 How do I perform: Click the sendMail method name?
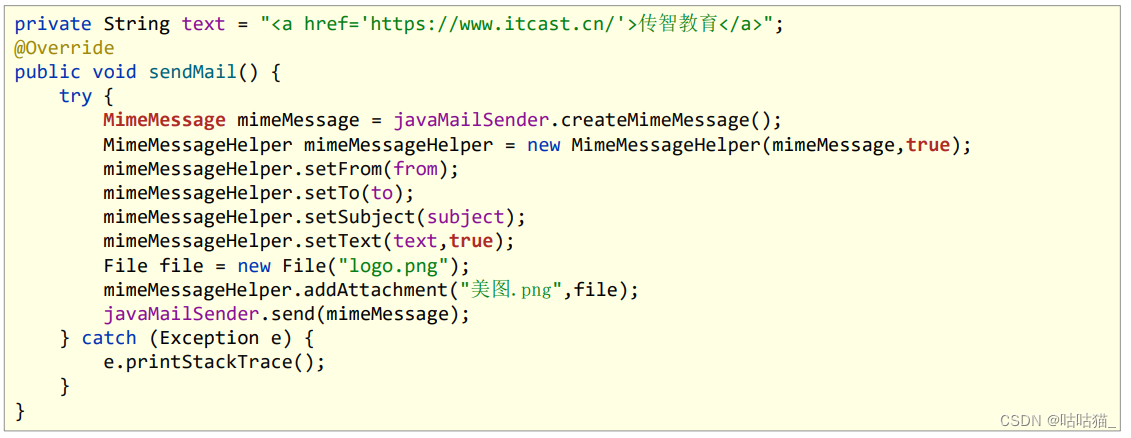click(192, 72)
